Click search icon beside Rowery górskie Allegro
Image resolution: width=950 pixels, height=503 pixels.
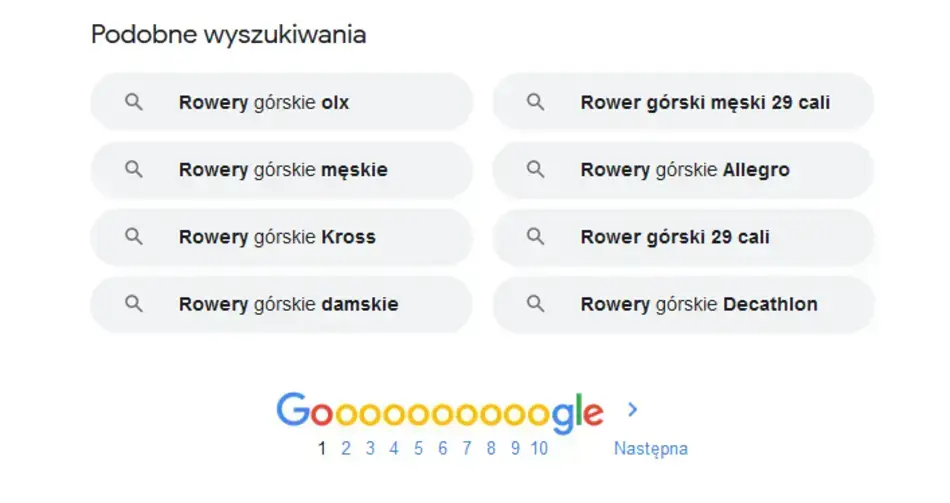click(536, 169)
